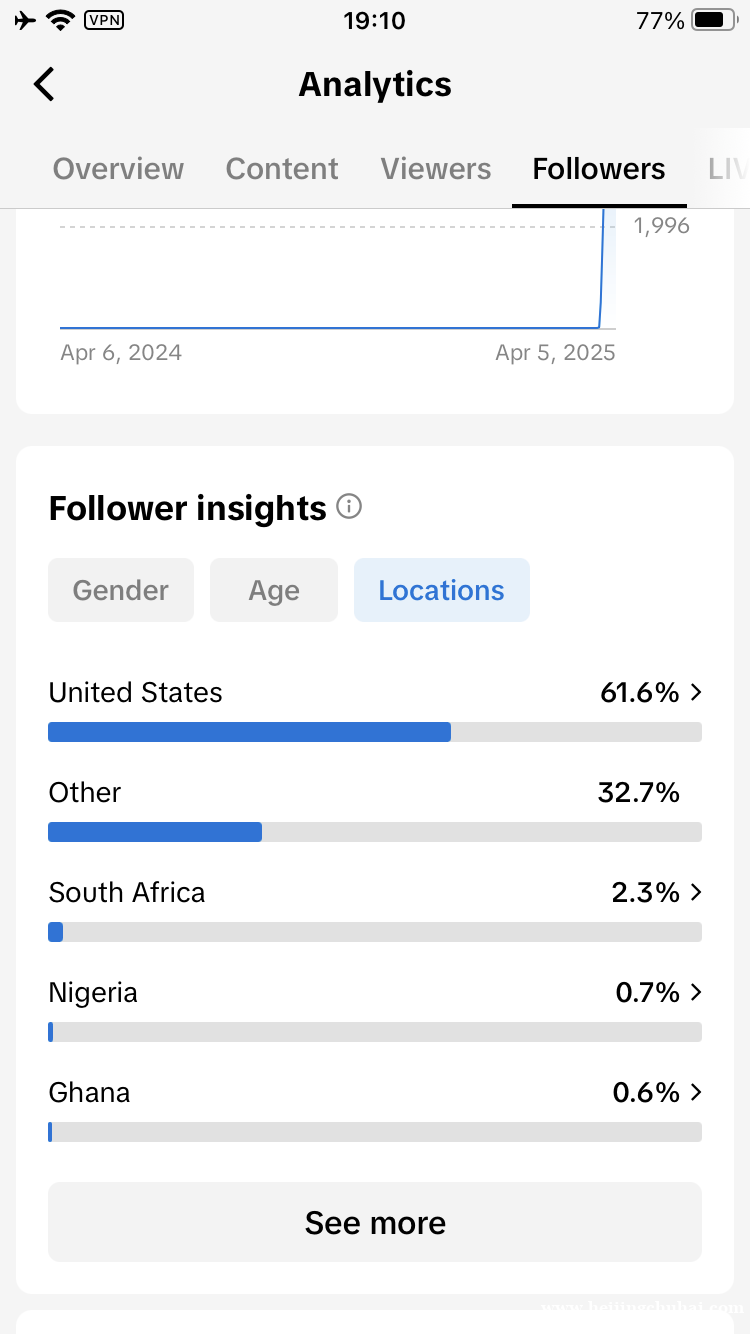This screenshot has width=750, height=1334.
Task: Switch to the Content tab
Action: point(282,169)
